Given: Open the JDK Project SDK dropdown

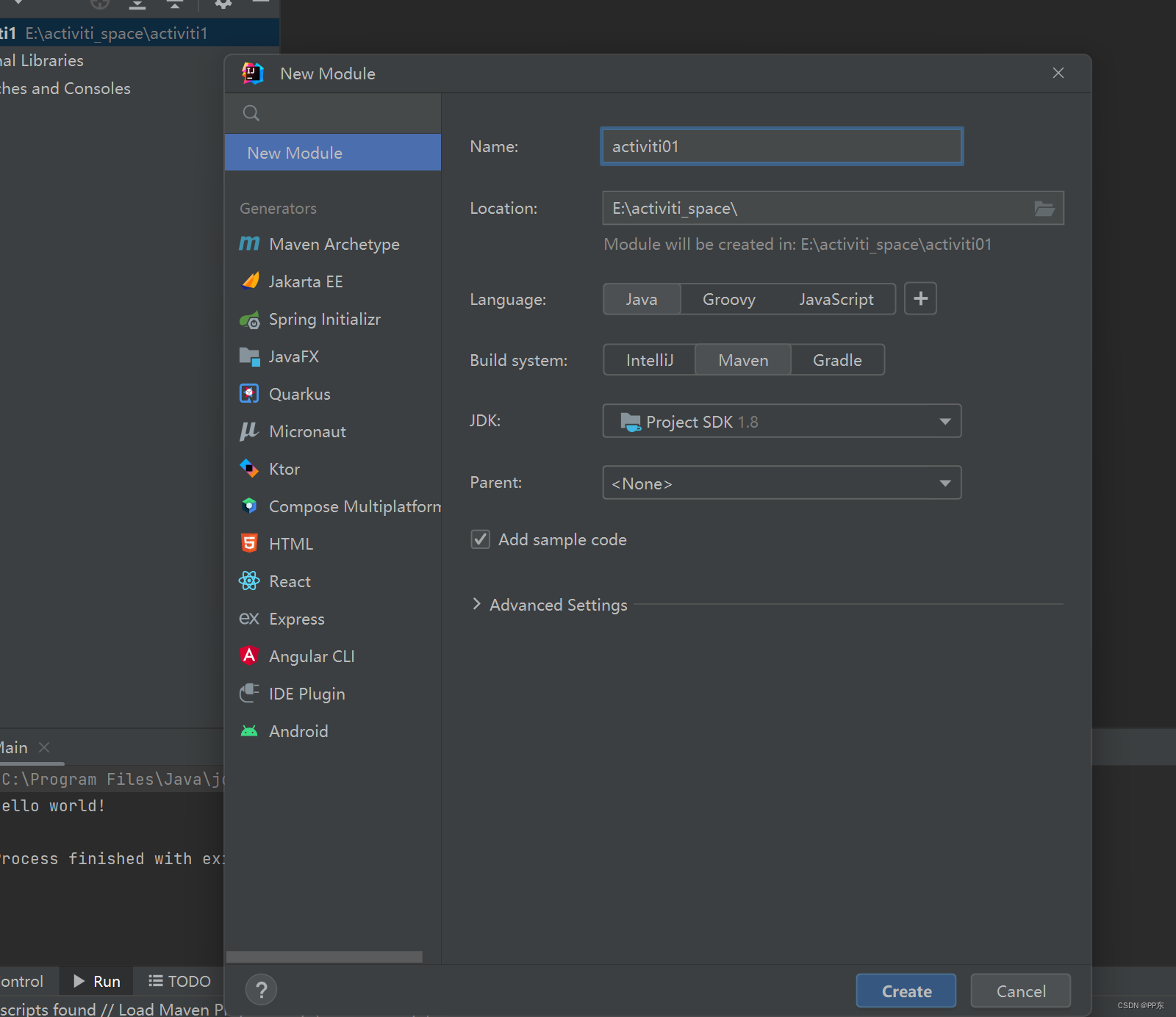Looking at the screenshot, I should coord(782,421).
